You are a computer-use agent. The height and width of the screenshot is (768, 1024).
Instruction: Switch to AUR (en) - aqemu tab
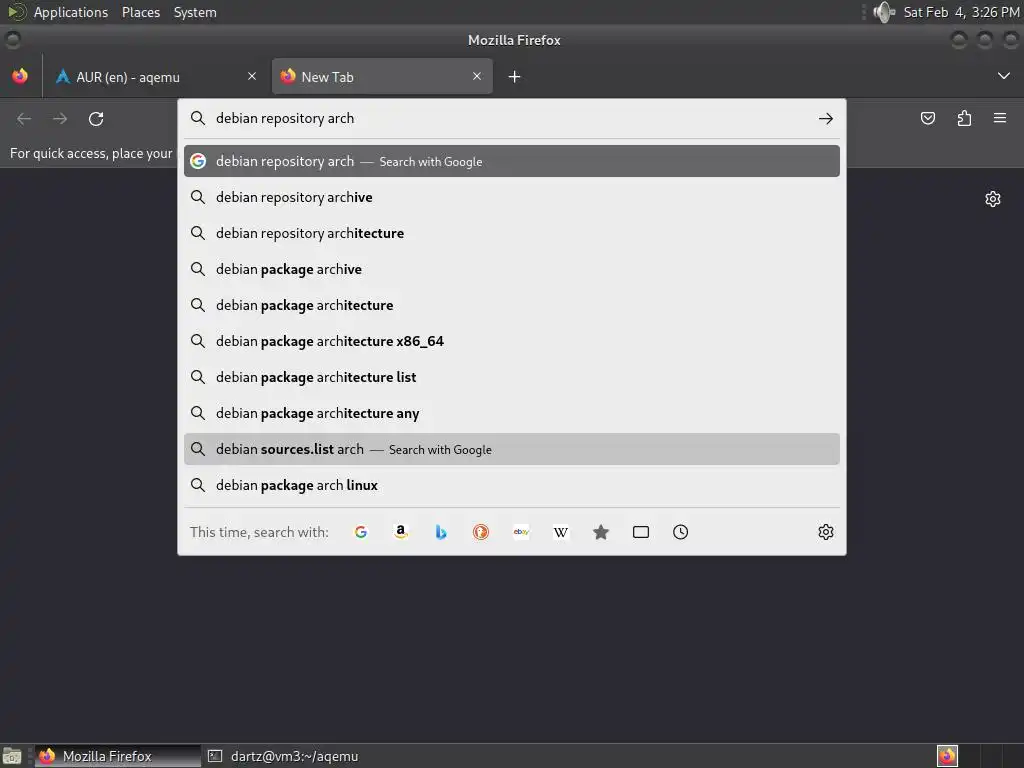tap(155, 76)
